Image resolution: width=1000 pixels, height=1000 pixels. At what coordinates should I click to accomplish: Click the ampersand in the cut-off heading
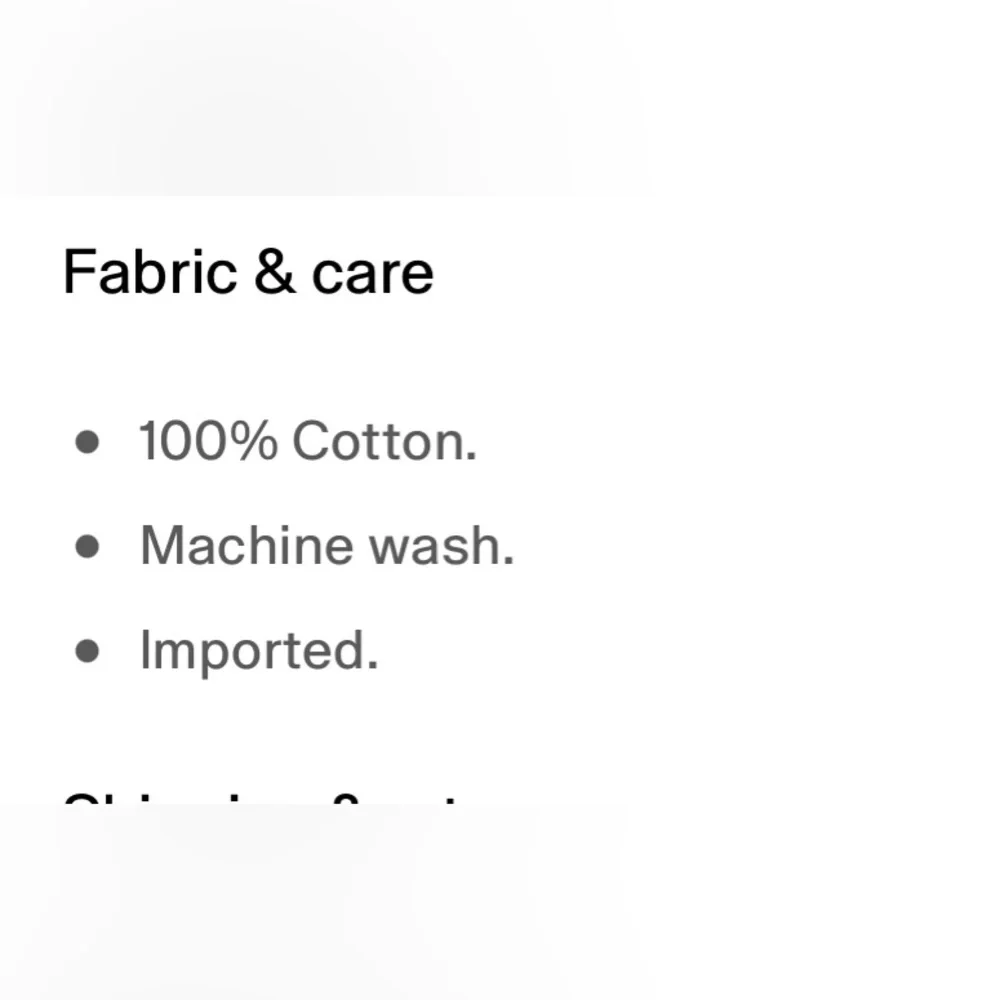pos(347,799)
